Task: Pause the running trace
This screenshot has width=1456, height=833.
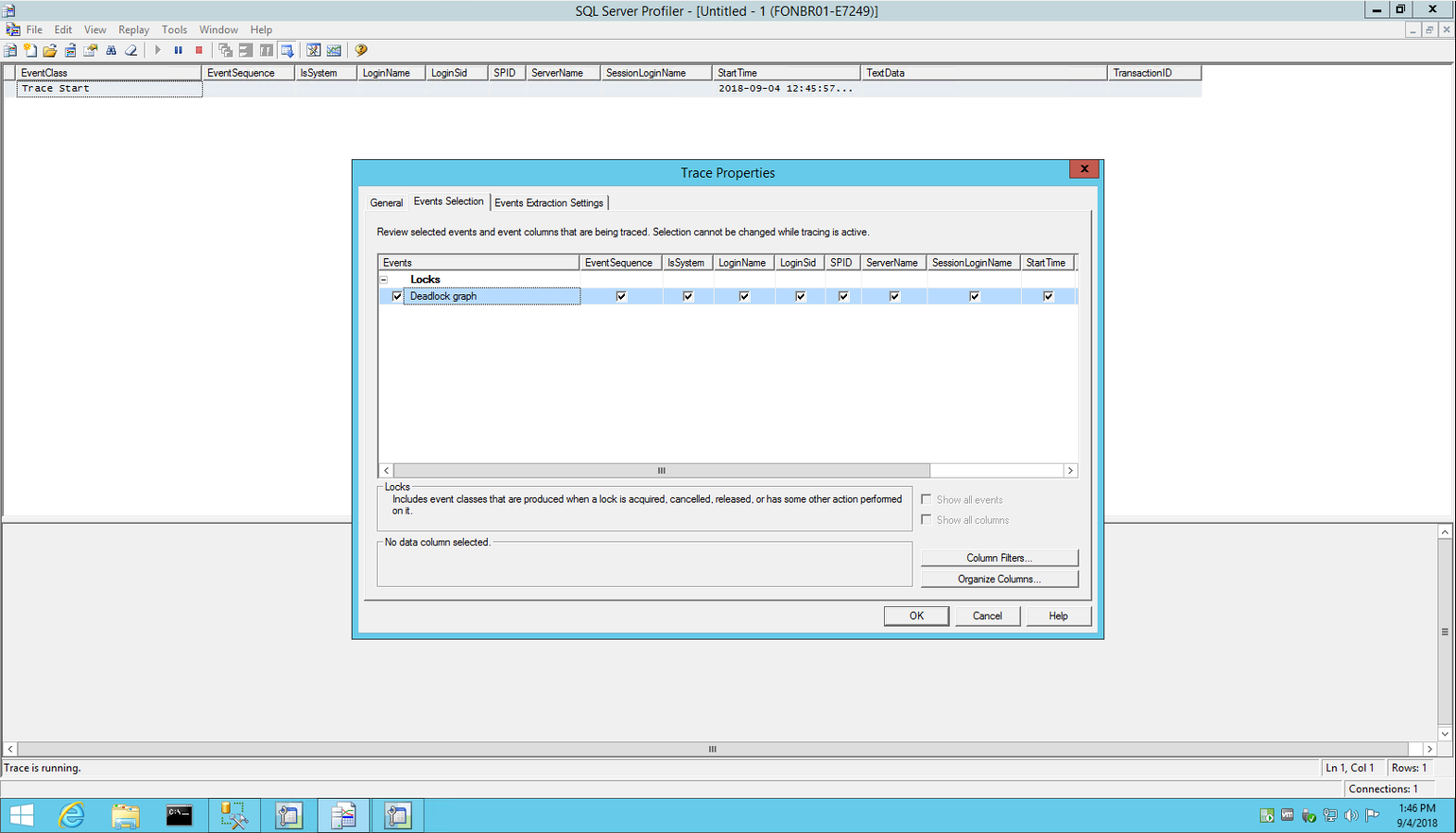Action: (x=178, y=50)
